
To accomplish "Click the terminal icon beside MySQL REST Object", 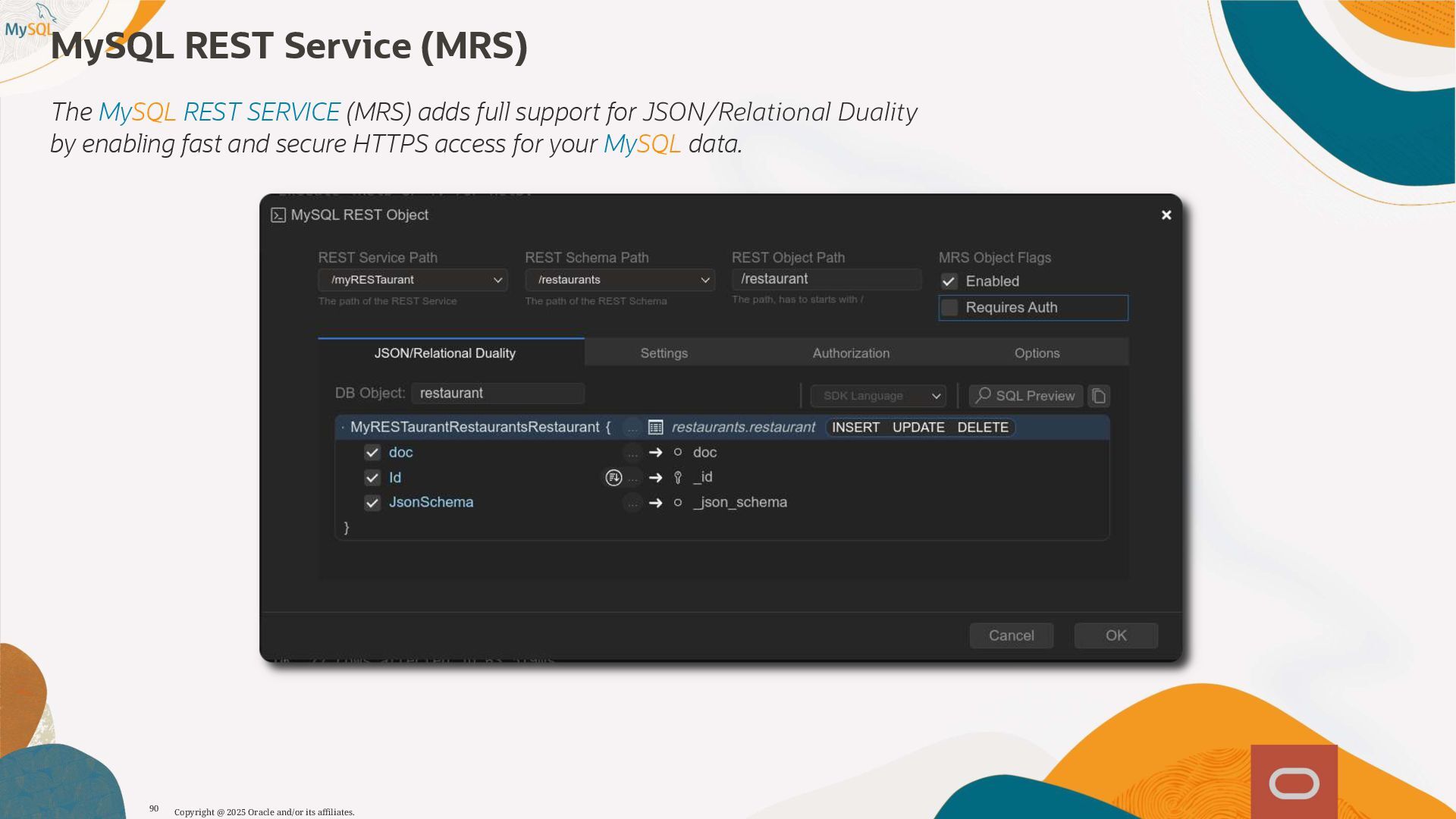I will 278,215.
